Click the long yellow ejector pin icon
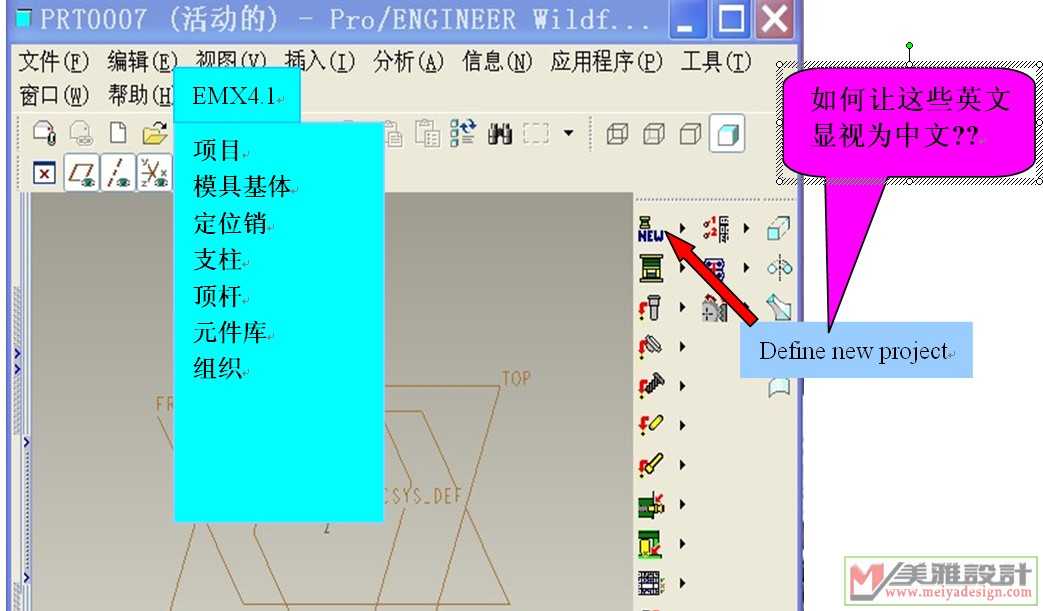The height and width of the screenshot is (611, 1043). [651, 464]
